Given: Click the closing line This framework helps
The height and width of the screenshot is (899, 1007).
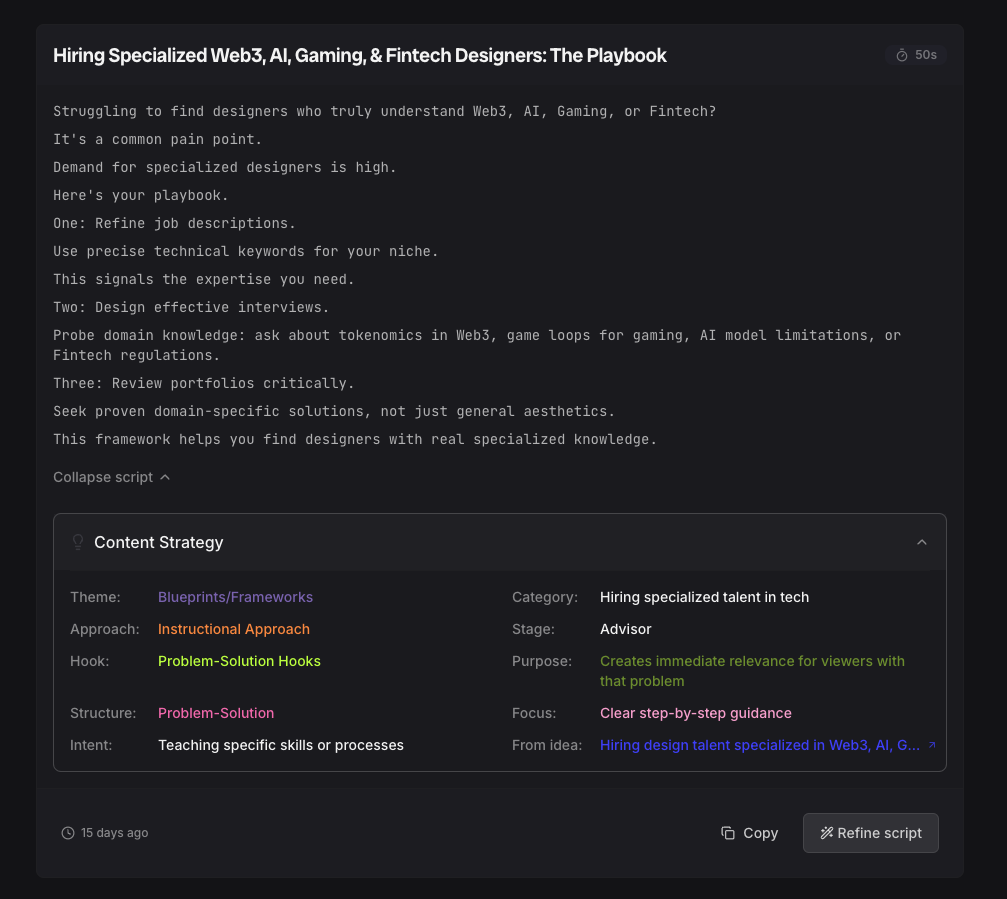Looking at the screenshot, I should (x=355, y=440).
